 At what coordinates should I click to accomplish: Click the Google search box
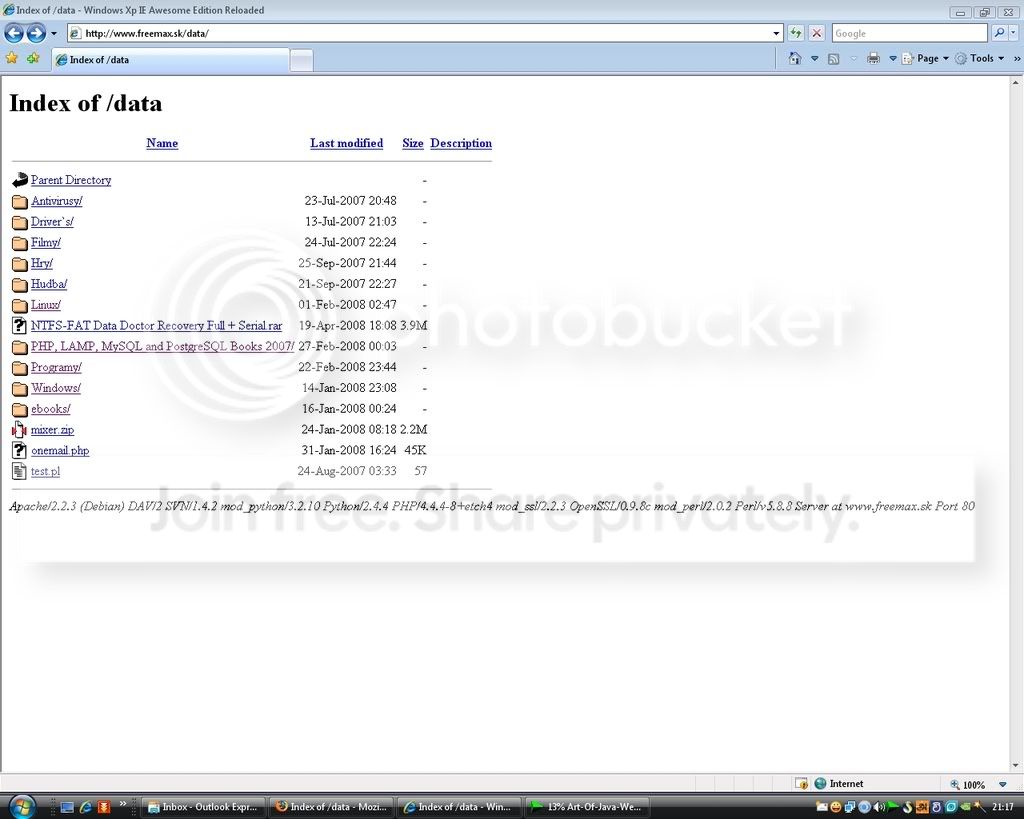click(909, 33)
